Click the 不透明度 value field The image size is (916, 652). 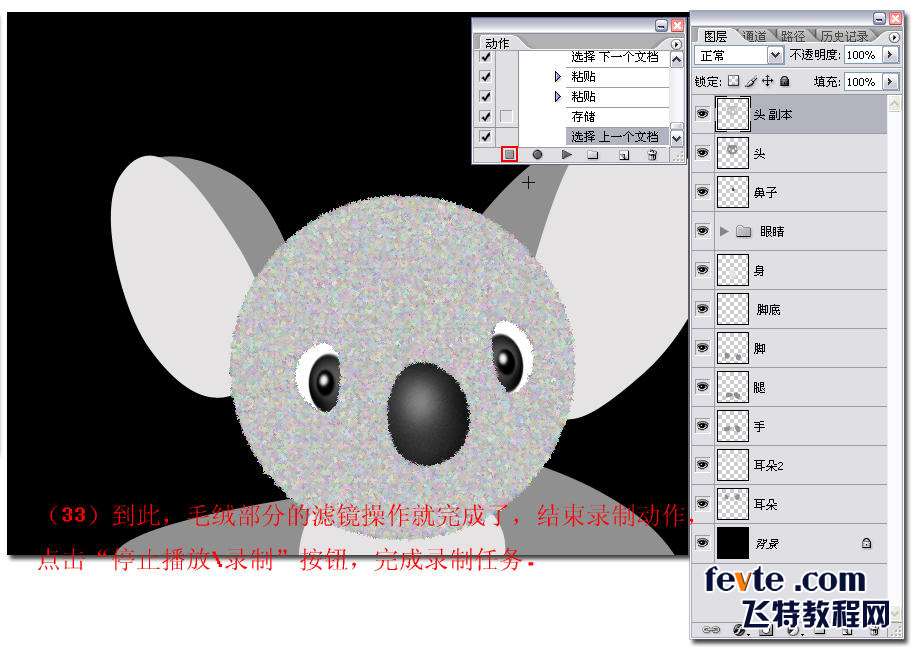click(x=863, y=55)
